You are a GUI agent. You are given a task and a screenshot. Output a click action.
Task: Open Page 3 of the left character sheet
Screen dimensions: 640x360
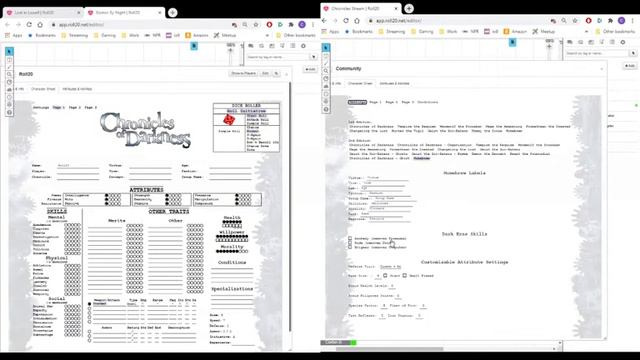point(90,107)
